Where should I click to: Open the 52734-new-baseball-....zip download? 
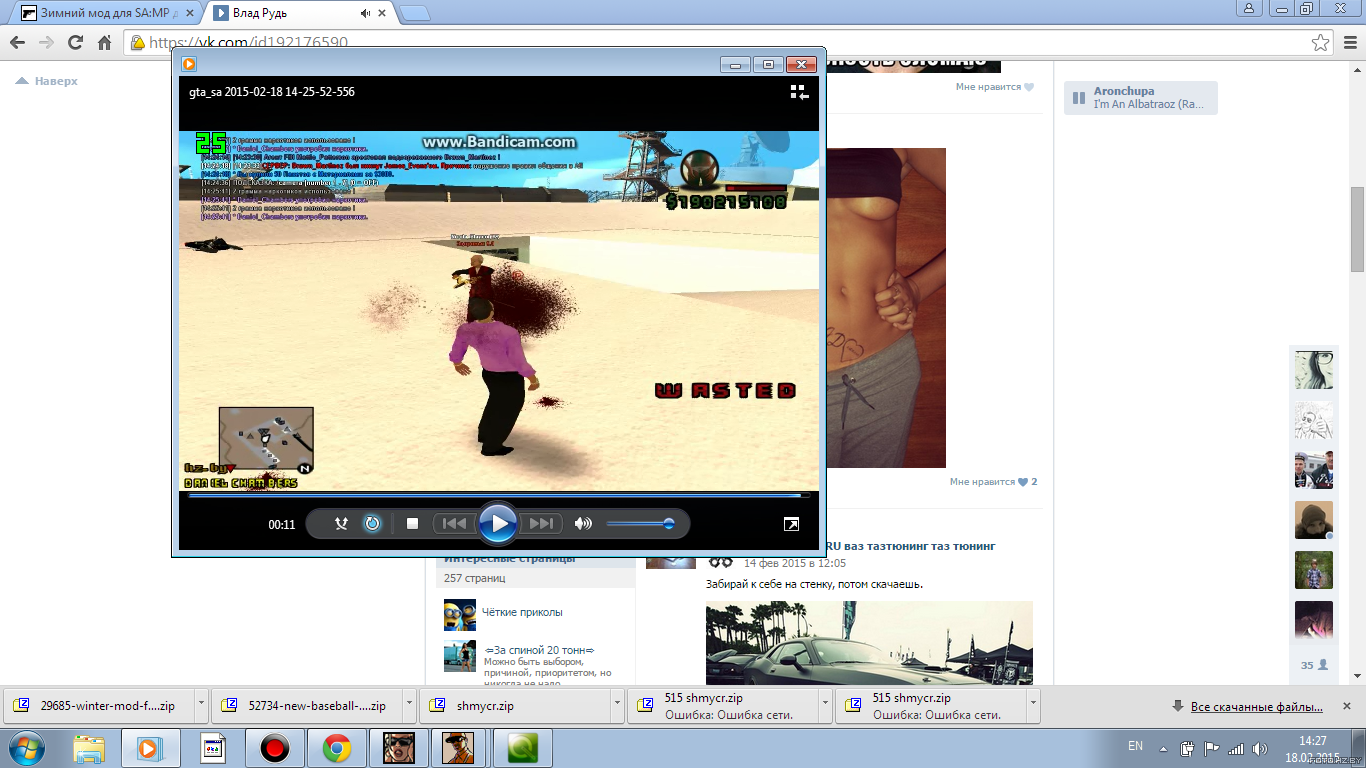(x=308, y=706)
